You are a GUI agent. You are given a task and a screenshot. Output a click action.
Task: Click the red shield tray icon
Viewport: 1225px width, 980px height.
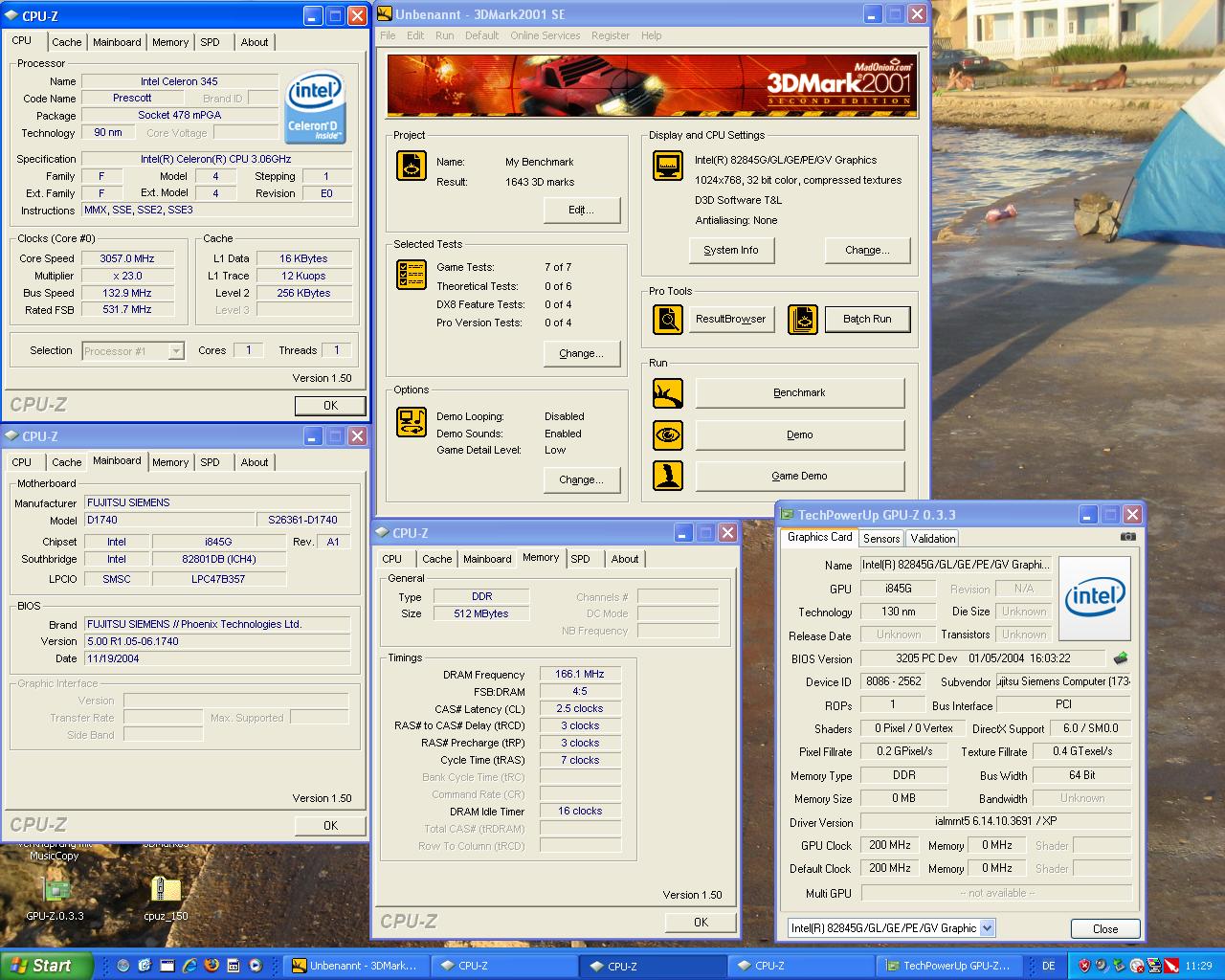point(1084,966)
